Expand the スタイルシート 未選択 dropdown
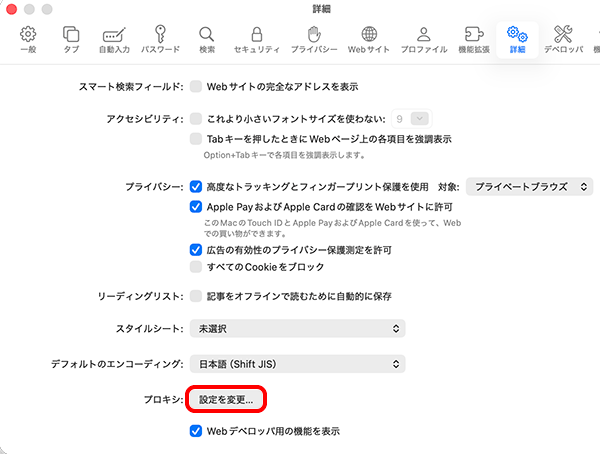 pos(298,328)
